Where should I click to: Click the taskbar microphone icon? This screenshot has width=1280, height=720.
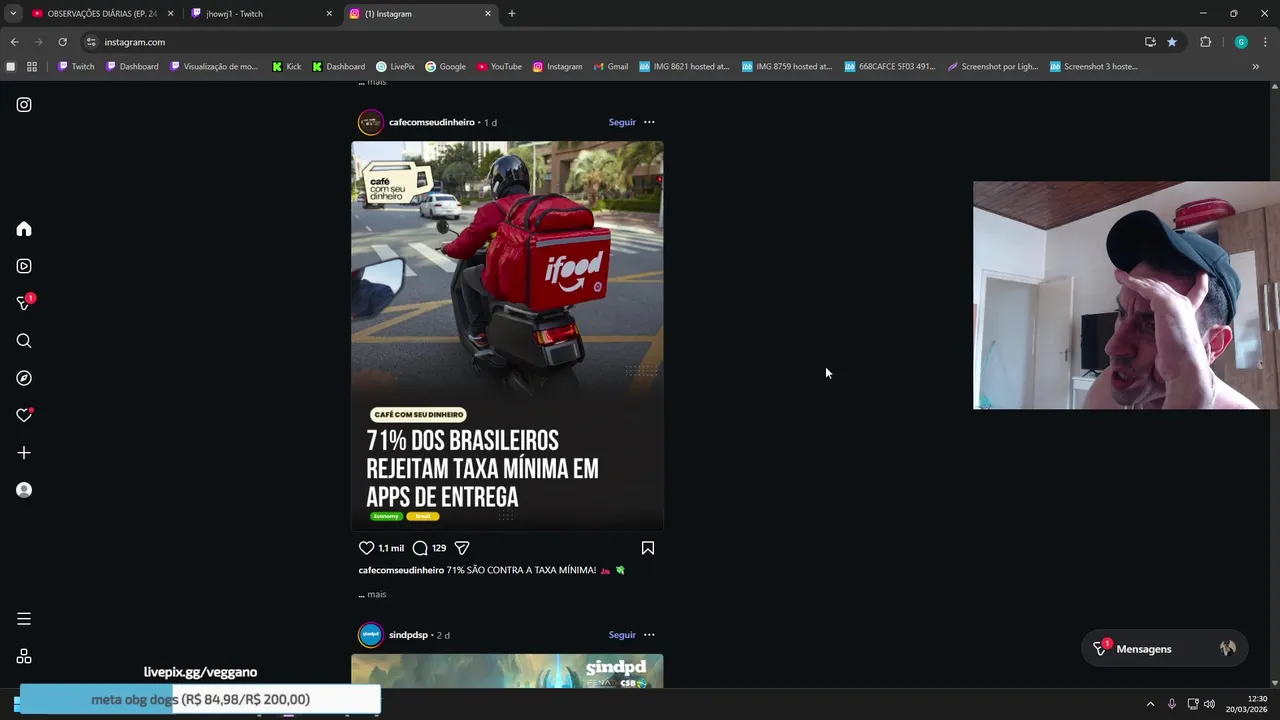1172,704
